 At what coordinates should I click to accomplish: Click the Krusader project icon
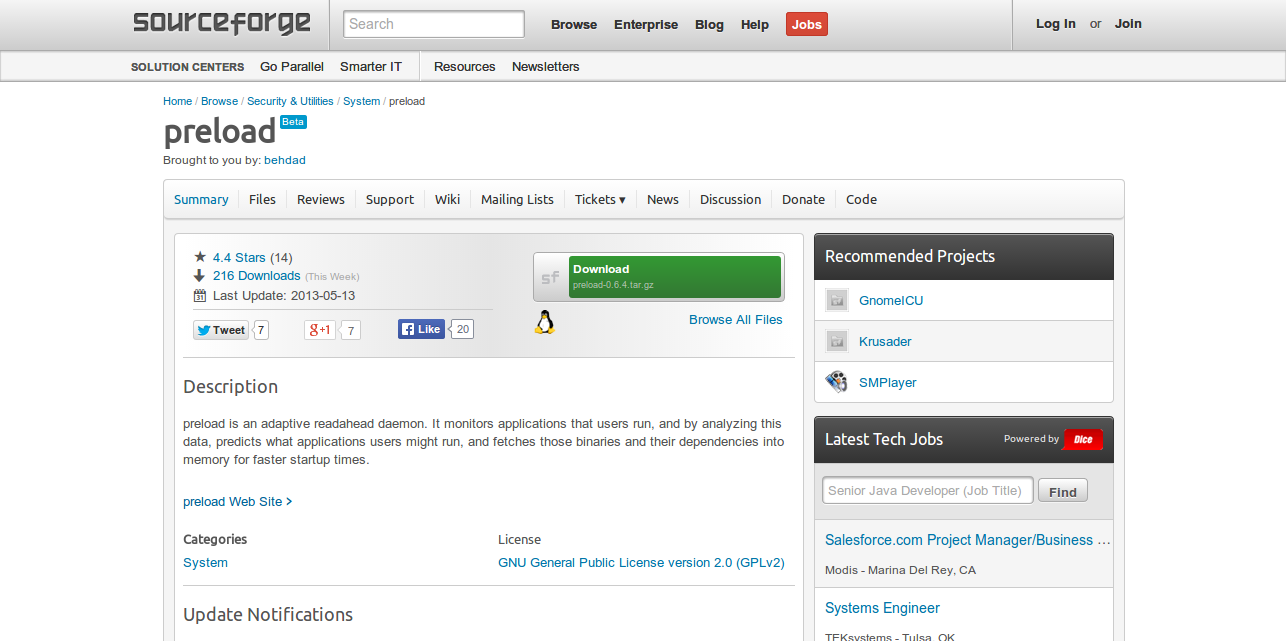837,341
